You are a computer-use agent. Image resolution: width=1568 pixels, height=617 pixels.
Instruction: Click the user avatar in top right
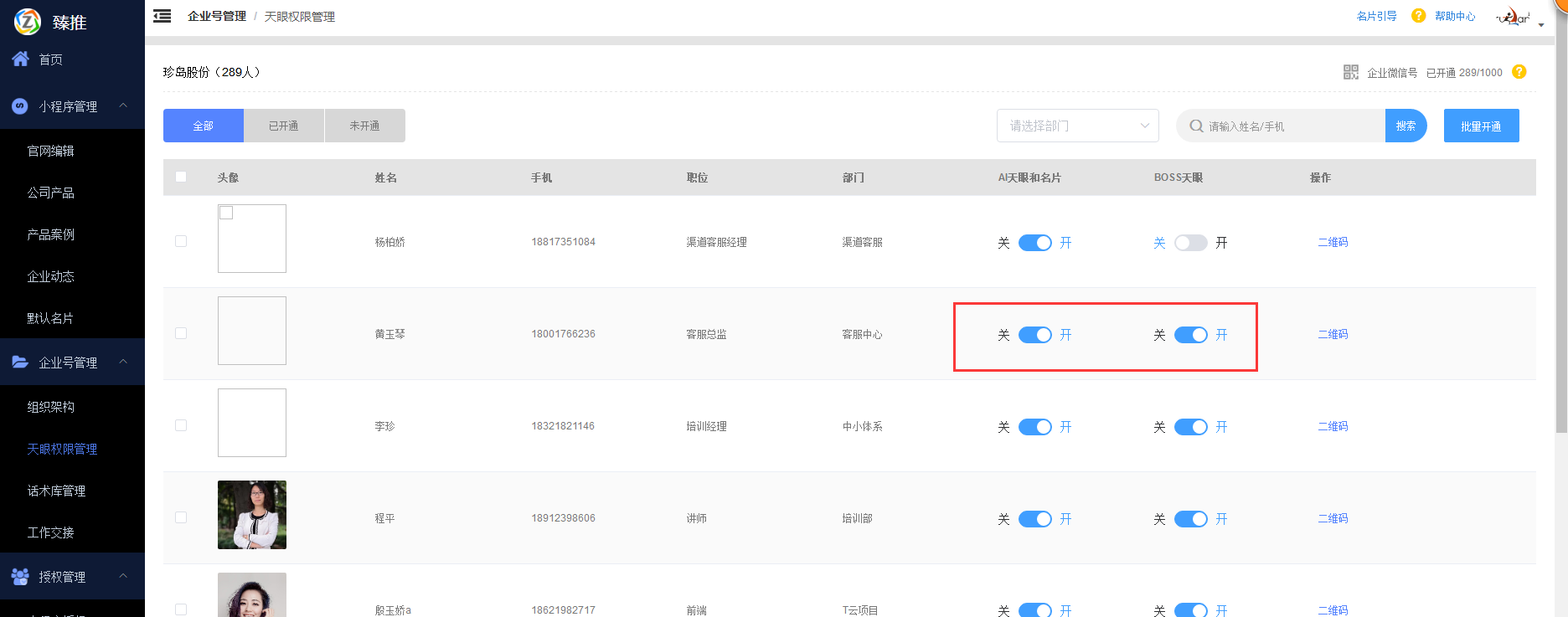pyautogui.click(x=1514, y=17)
